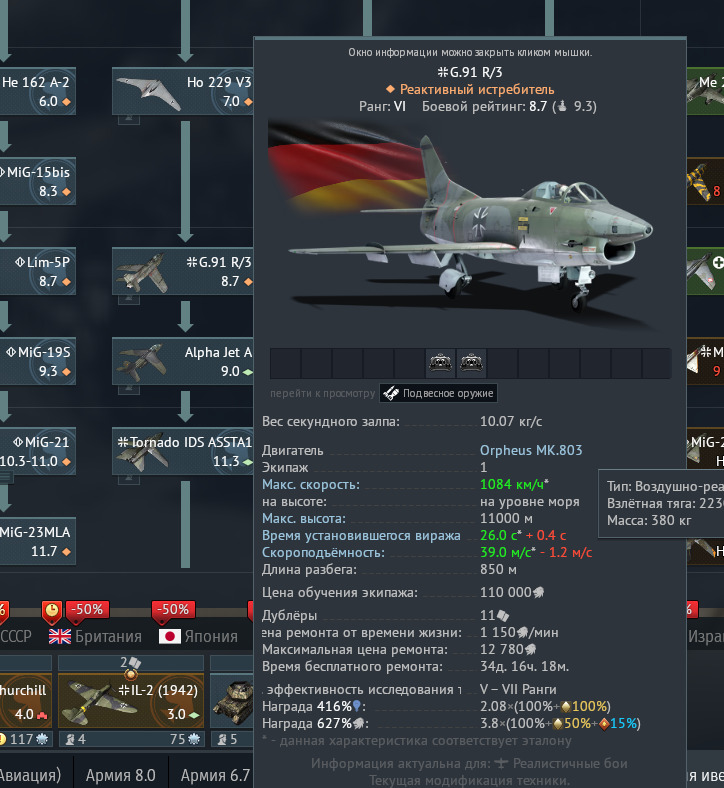Expand the group under G.91 R/3 card

129,300
